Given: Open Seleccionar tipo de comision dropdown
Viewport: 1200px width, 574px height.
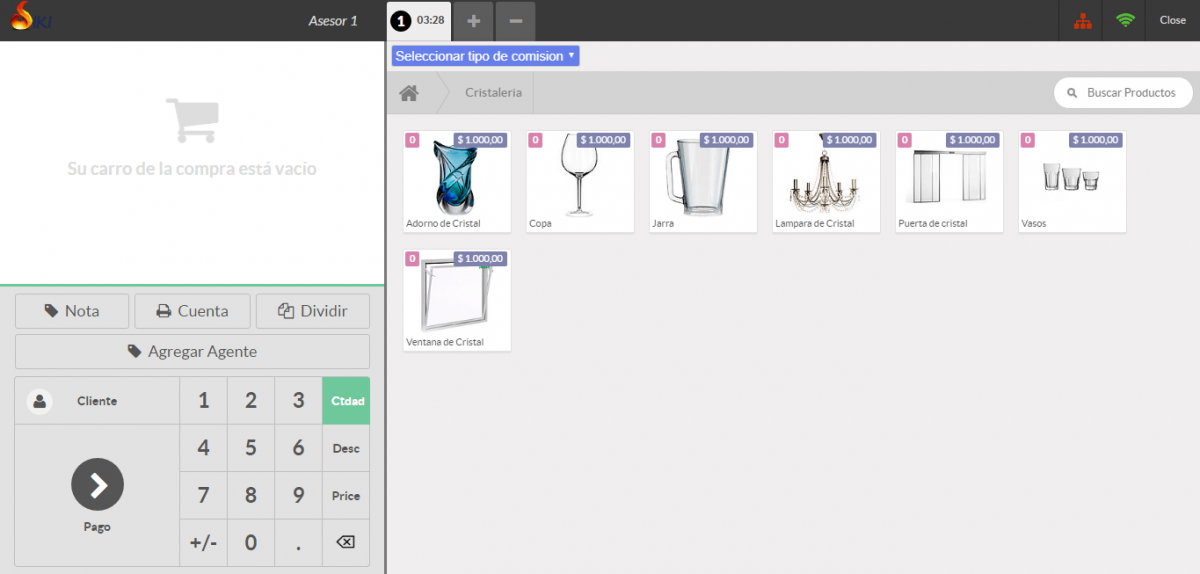Looking at the screenshot, I should (485, 56).
